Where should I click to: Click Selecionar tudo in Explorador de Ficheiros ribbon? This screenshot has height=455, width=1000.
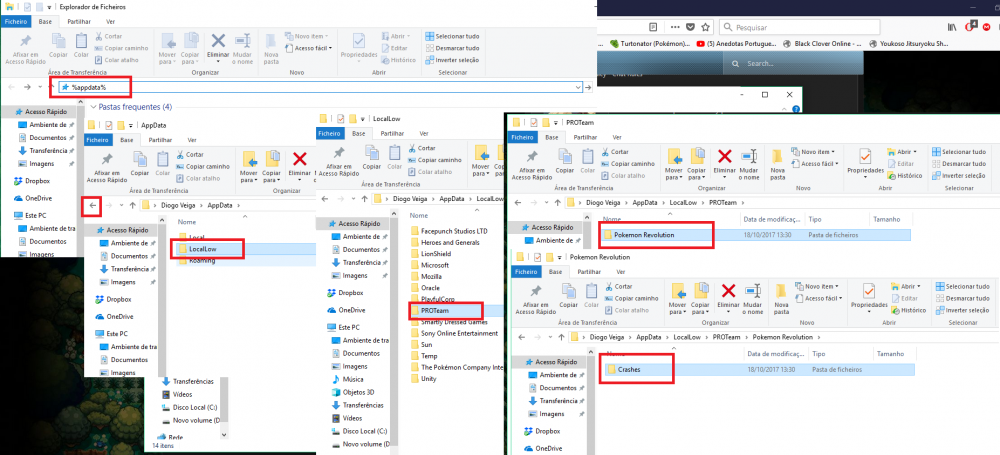(452, 36)
